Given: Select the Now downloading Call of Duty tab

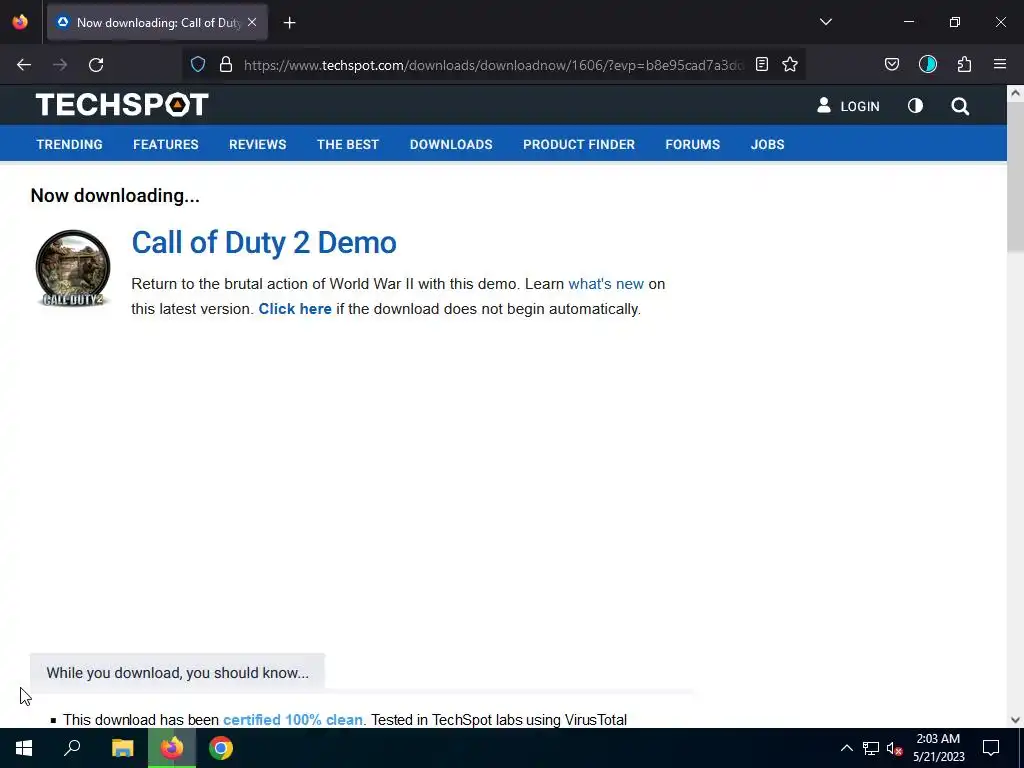Looking at the screenshot, I should tap(157, 23).
